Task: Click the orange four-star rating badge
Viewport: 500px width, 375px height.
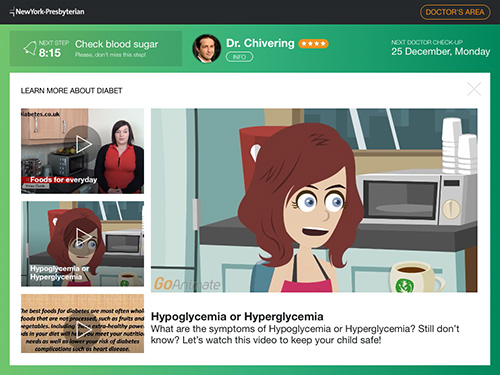Action: (313, 43)
